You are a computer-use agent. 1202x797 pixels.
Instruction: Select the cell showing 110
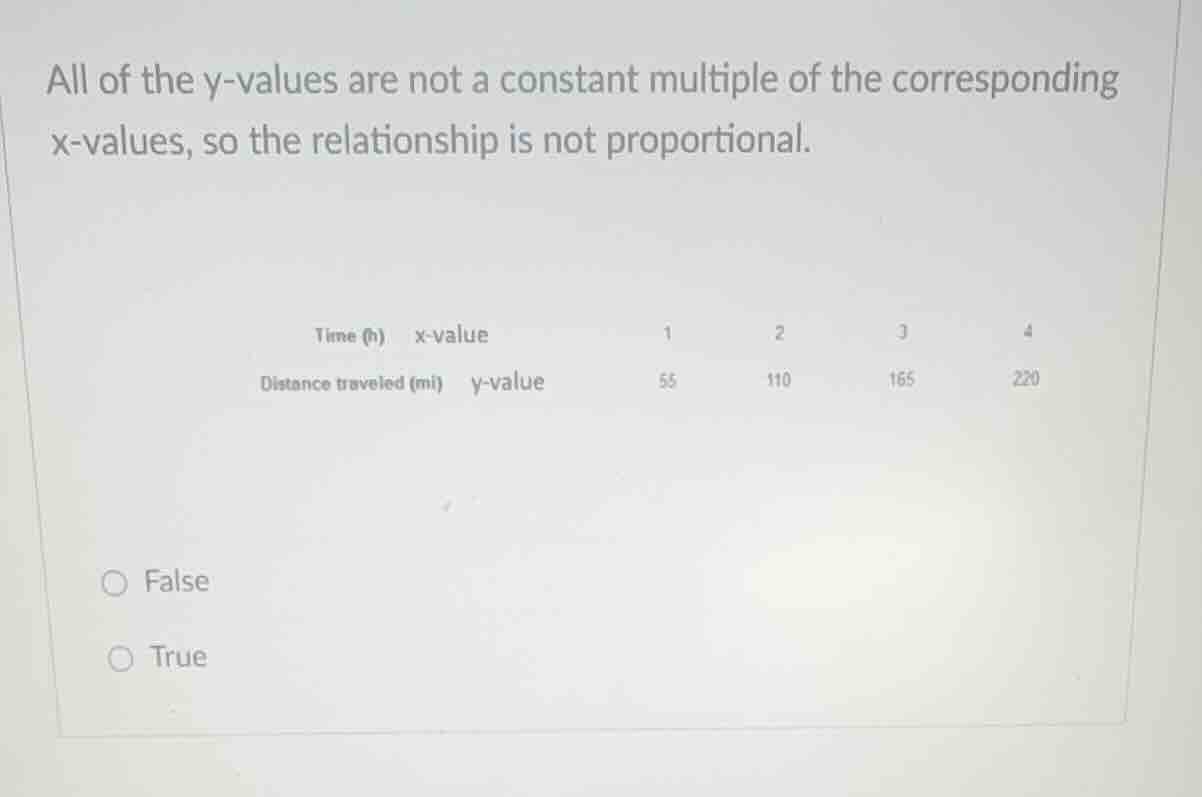point(779,379)
